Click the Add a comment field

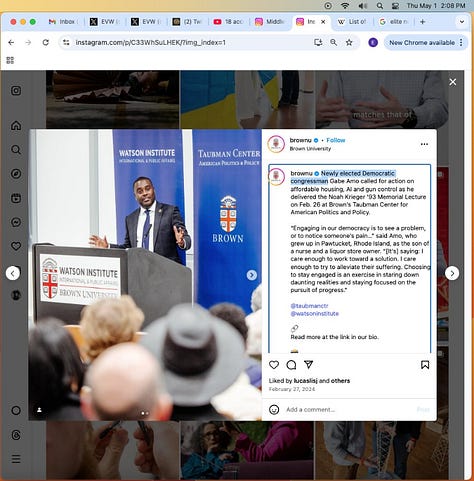(x=348, y=409)
